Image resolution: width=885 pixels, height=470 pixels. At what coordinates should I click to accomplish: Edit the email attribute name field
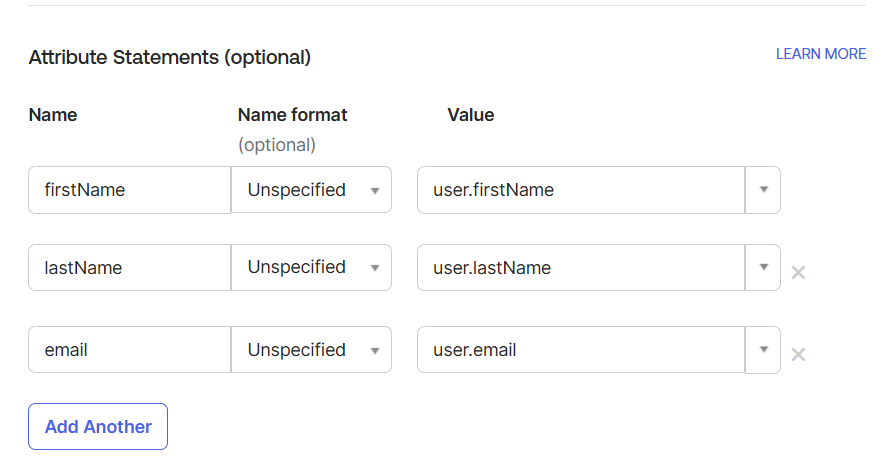click(x=130, y=350)
